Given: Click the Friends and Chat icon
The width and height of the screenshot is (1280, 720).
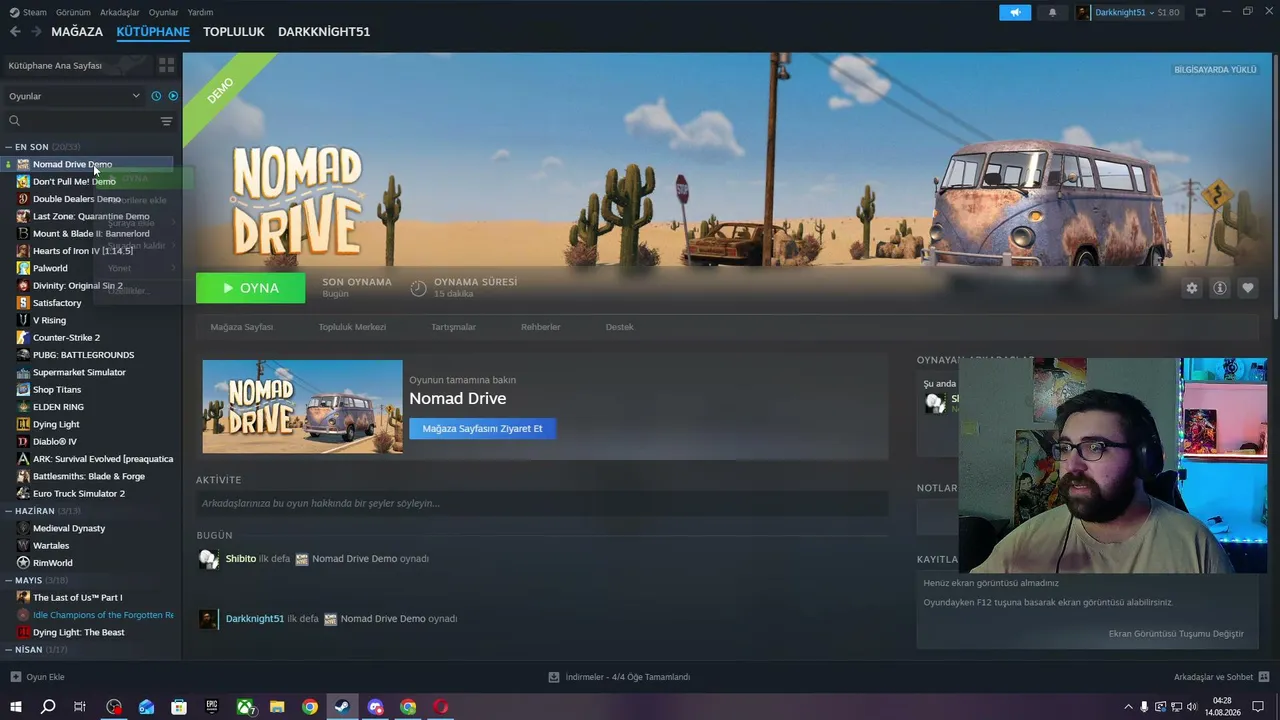Looking at the screenshot, I should tap(1264, 677).
